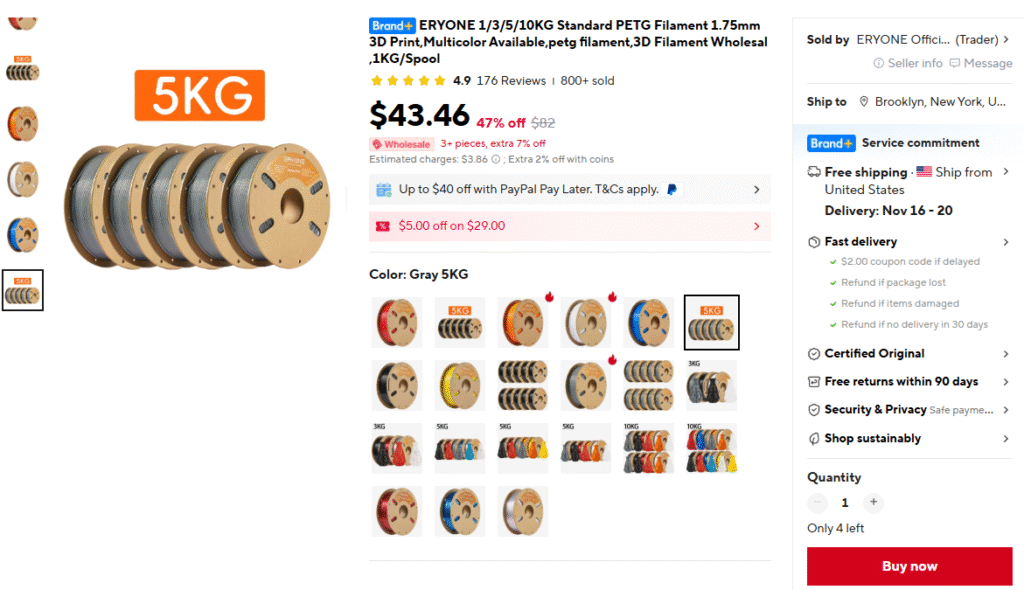The image size is (1024, 590).
Task: Click the $5.00 off coupon icon
Action: [383, 226]
